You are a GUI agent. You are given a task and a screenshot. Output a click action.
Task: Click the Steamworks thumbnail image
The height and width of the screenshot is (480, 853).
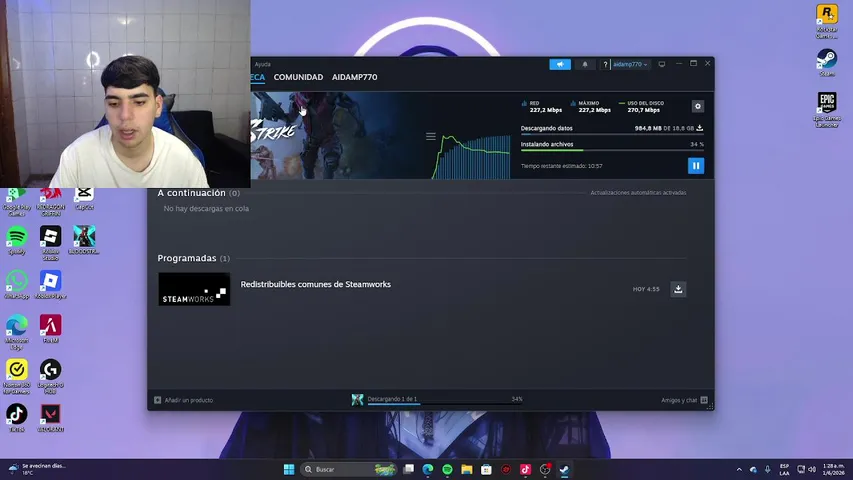[x=194, y=289]
